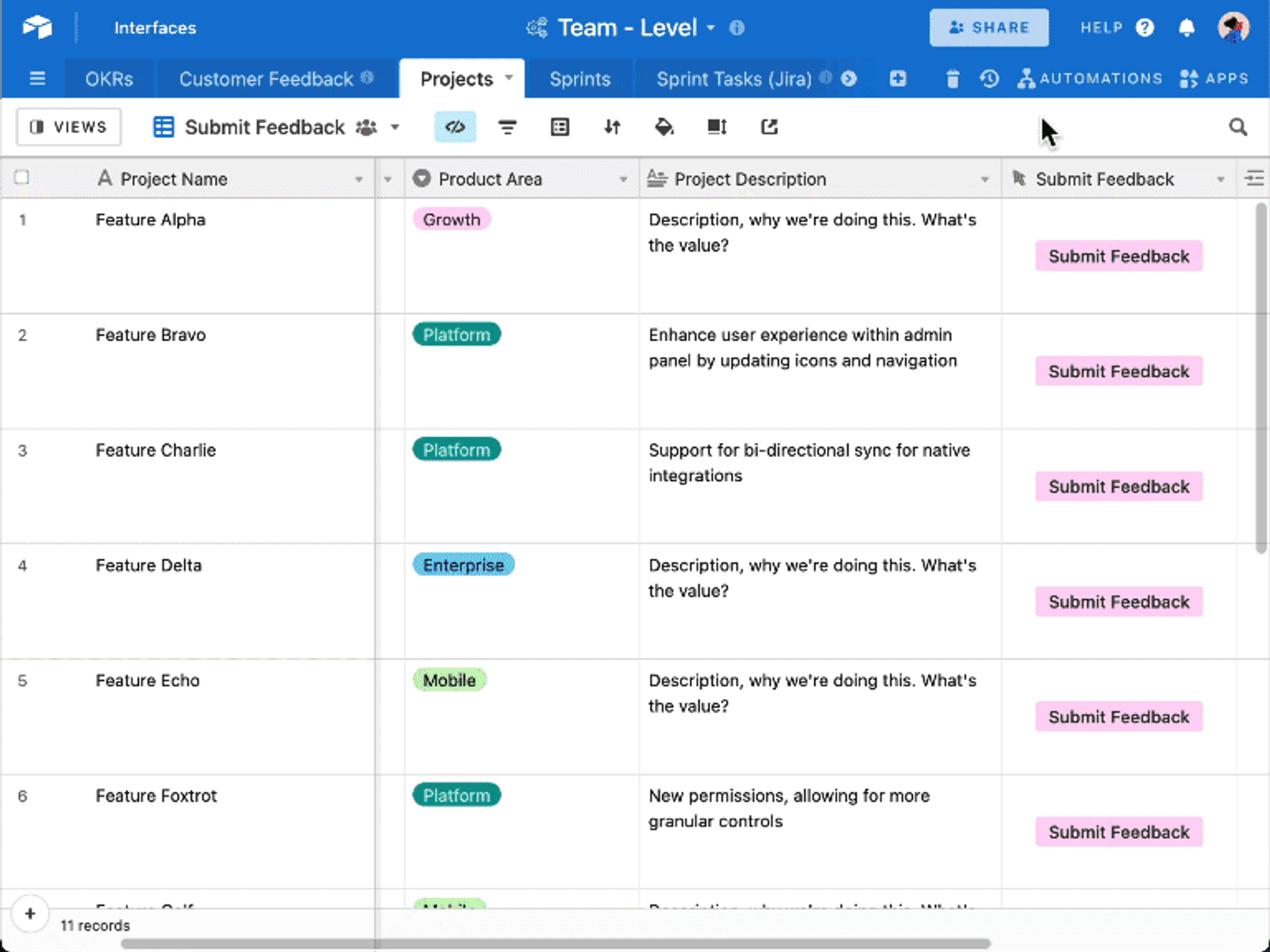Click the Enterprise tag for Feature Delta
The height and width of the screenshot is (952, 1270).
click(464, 565)
